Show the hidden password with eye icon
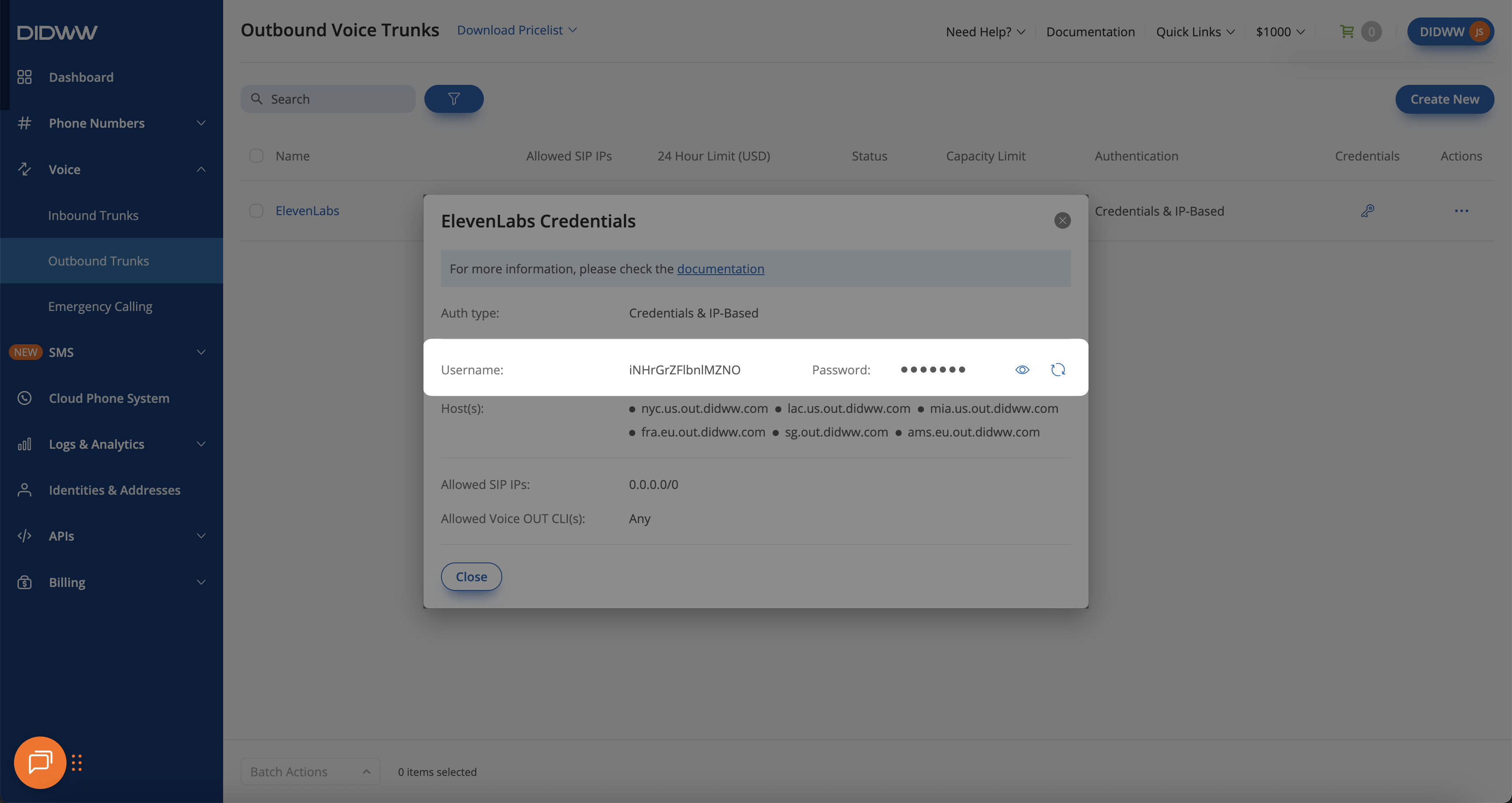 [1022, 369]
